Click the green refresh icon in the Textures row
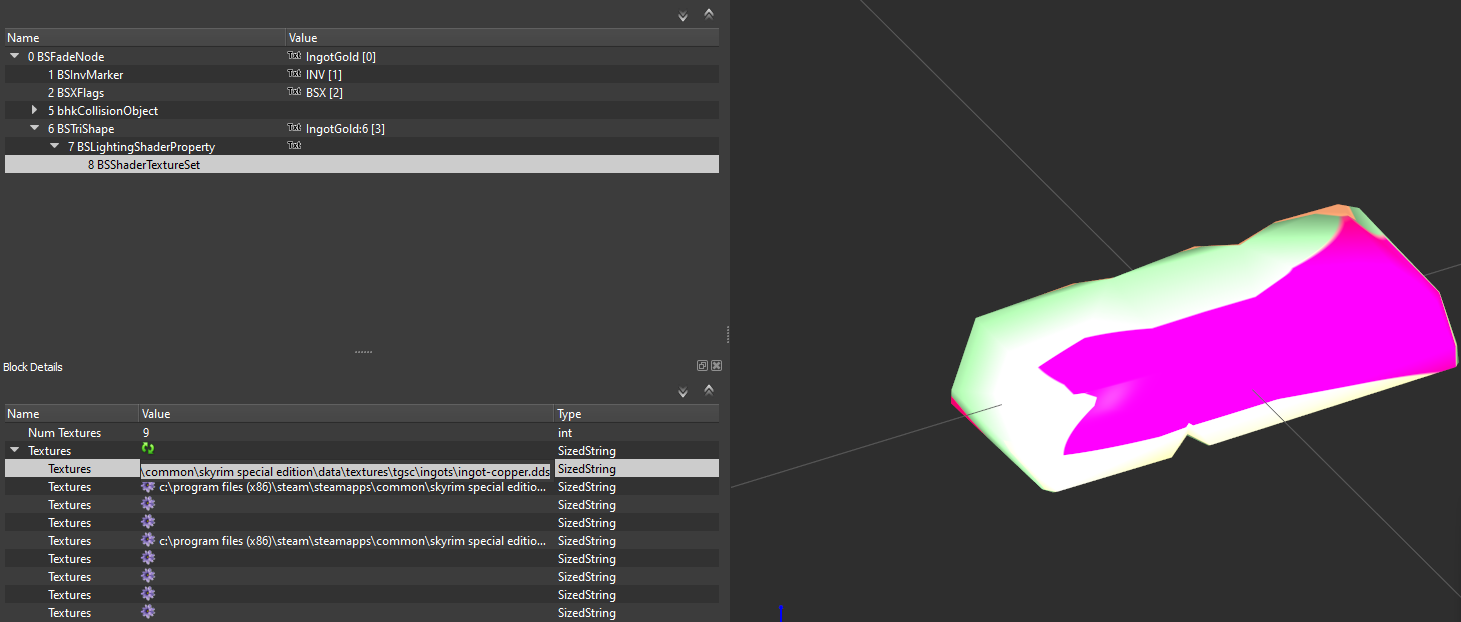The width and height of the screenshot is (1461, 622). pos(148,450)
